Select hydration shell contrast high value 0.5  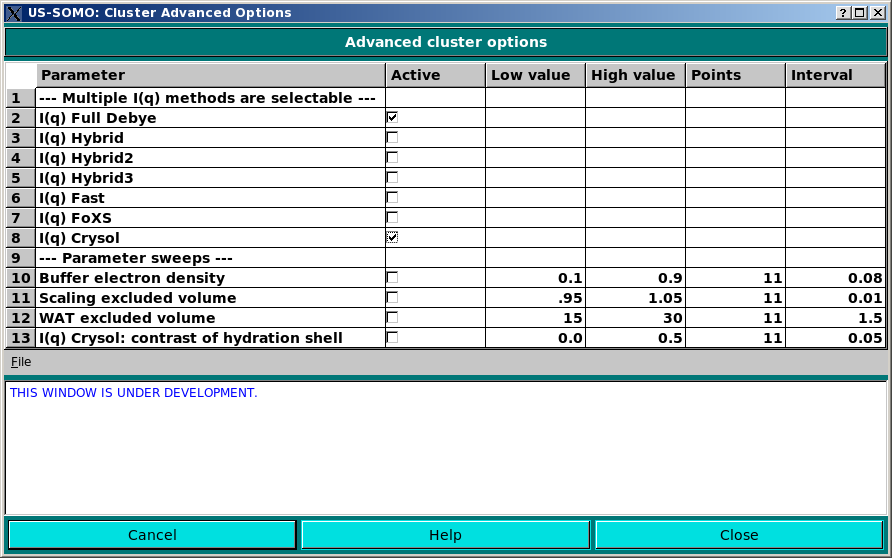(635, 337)
